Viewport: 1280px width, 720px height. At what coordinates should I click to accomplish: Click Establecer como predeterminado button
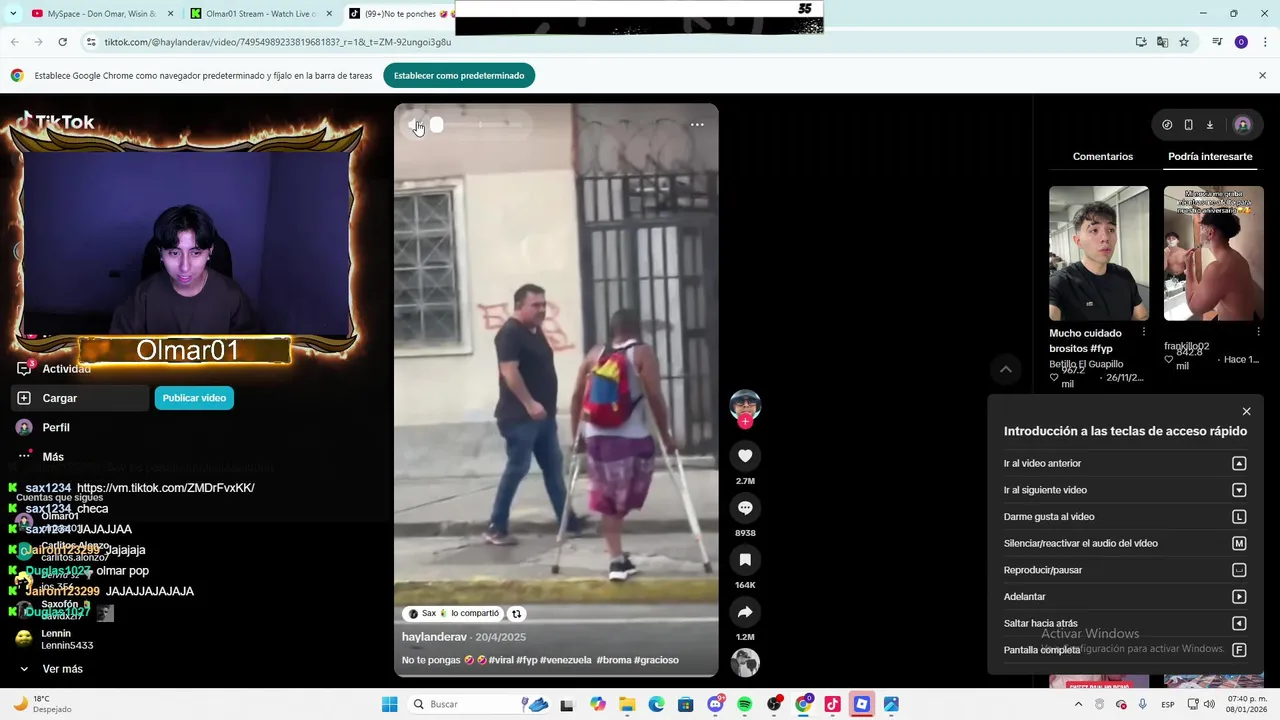[x=459, y=76]
